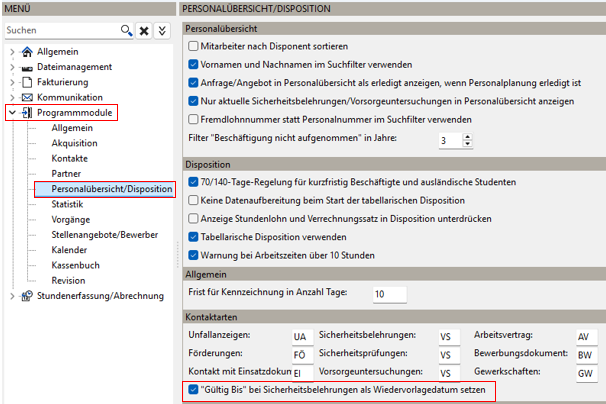This screenshot has width=606, height=404.
Task: Click the Fakturierung document icon
Action: pos(27,82)
